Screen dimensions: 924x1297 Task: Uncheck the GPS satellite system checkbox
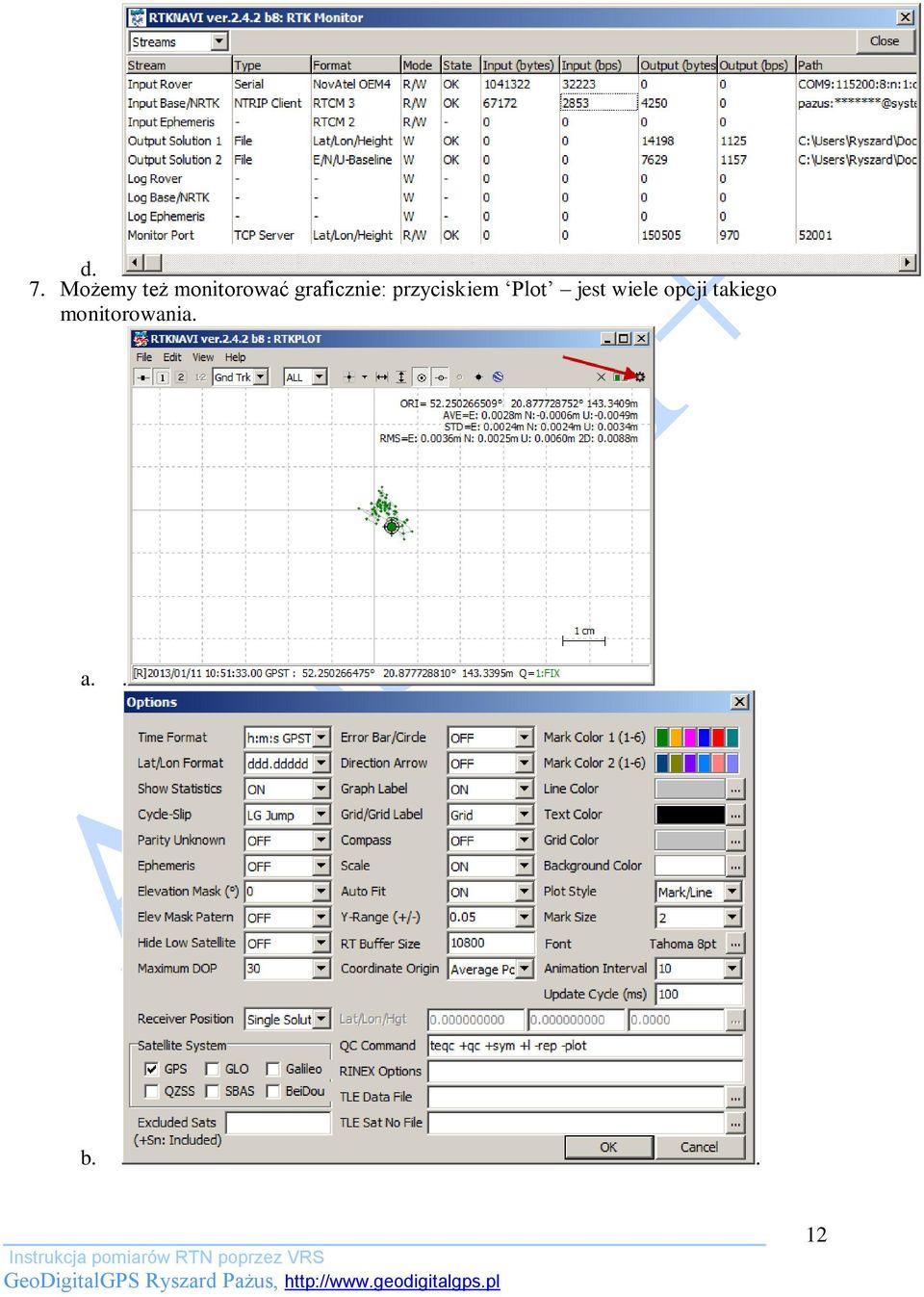tap(151, 1069)
